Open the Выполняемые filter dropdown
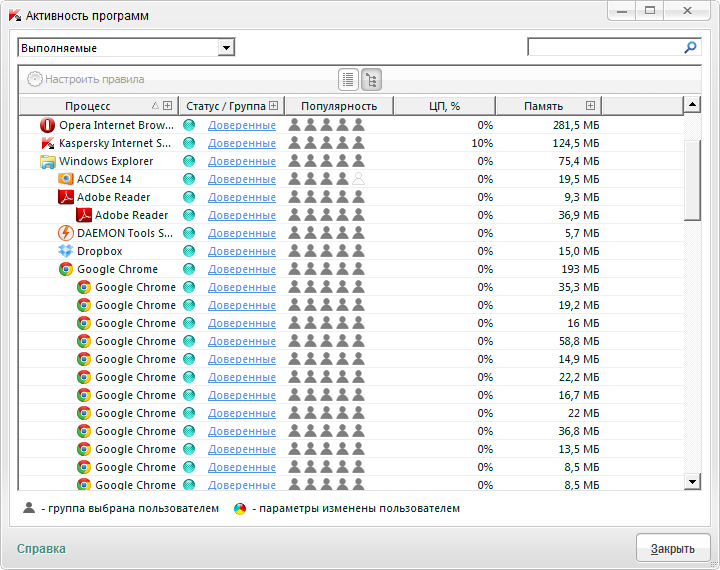This screenshot has height=570, width=720. (226, 48)
